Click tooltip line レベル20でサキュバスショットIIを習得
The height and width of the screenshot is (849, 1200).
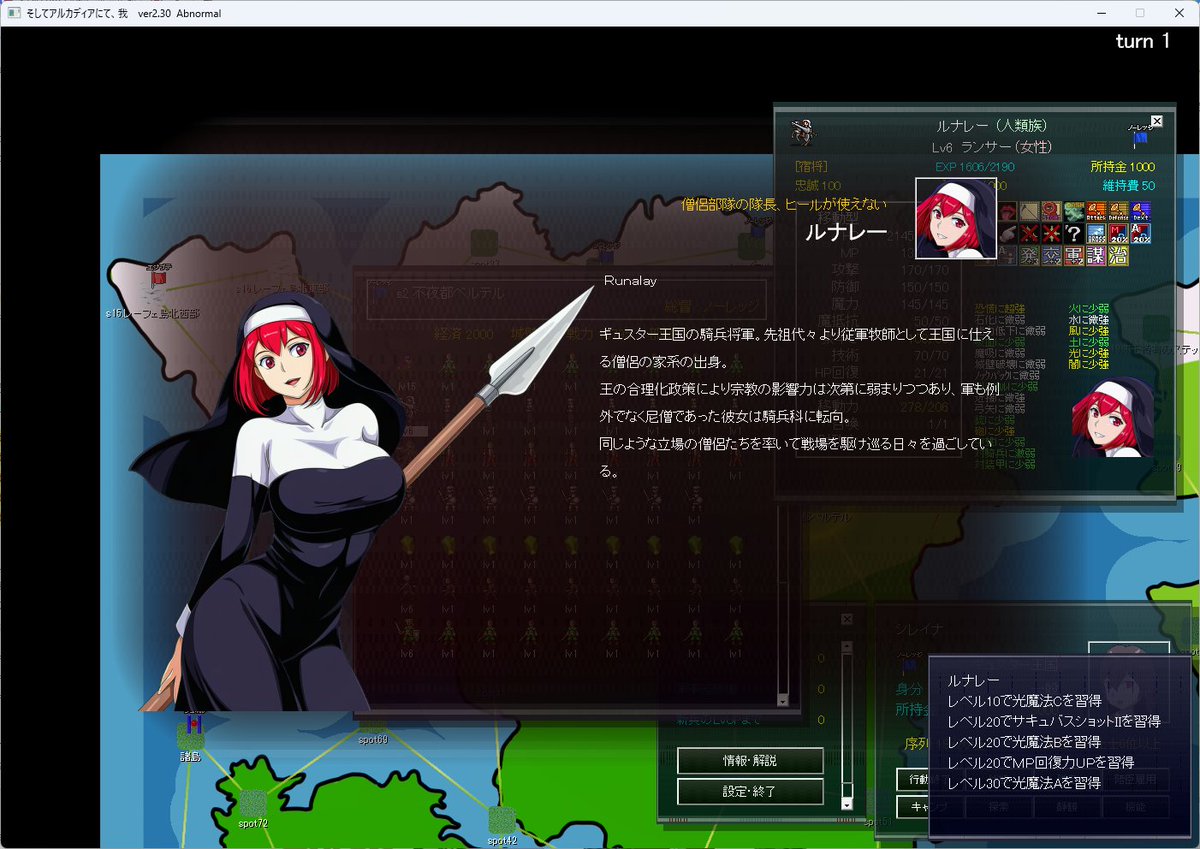tap(1053, 721)
